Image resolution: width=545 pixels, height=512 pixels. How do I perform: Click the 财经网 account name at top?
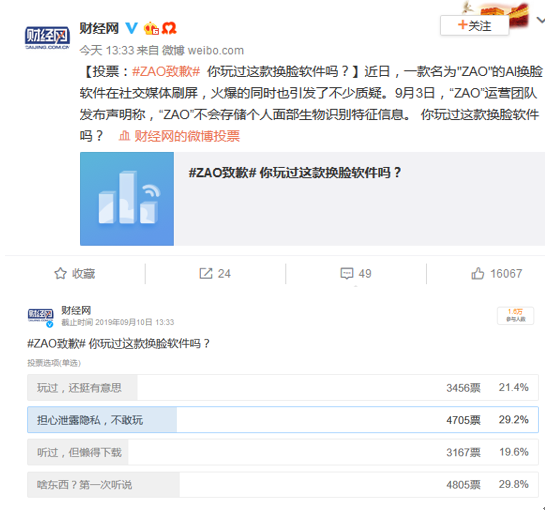99,29
